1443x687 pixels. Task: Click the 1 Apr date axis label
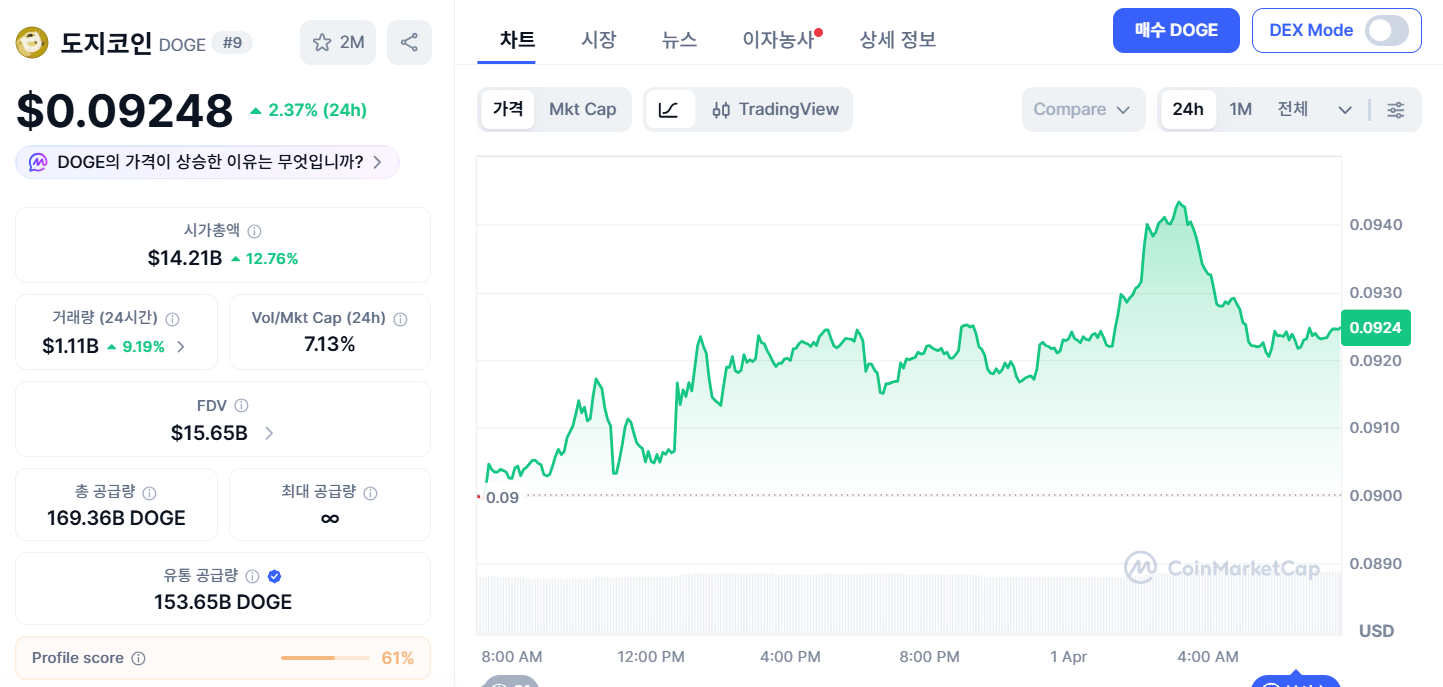tap(1068, 657)
